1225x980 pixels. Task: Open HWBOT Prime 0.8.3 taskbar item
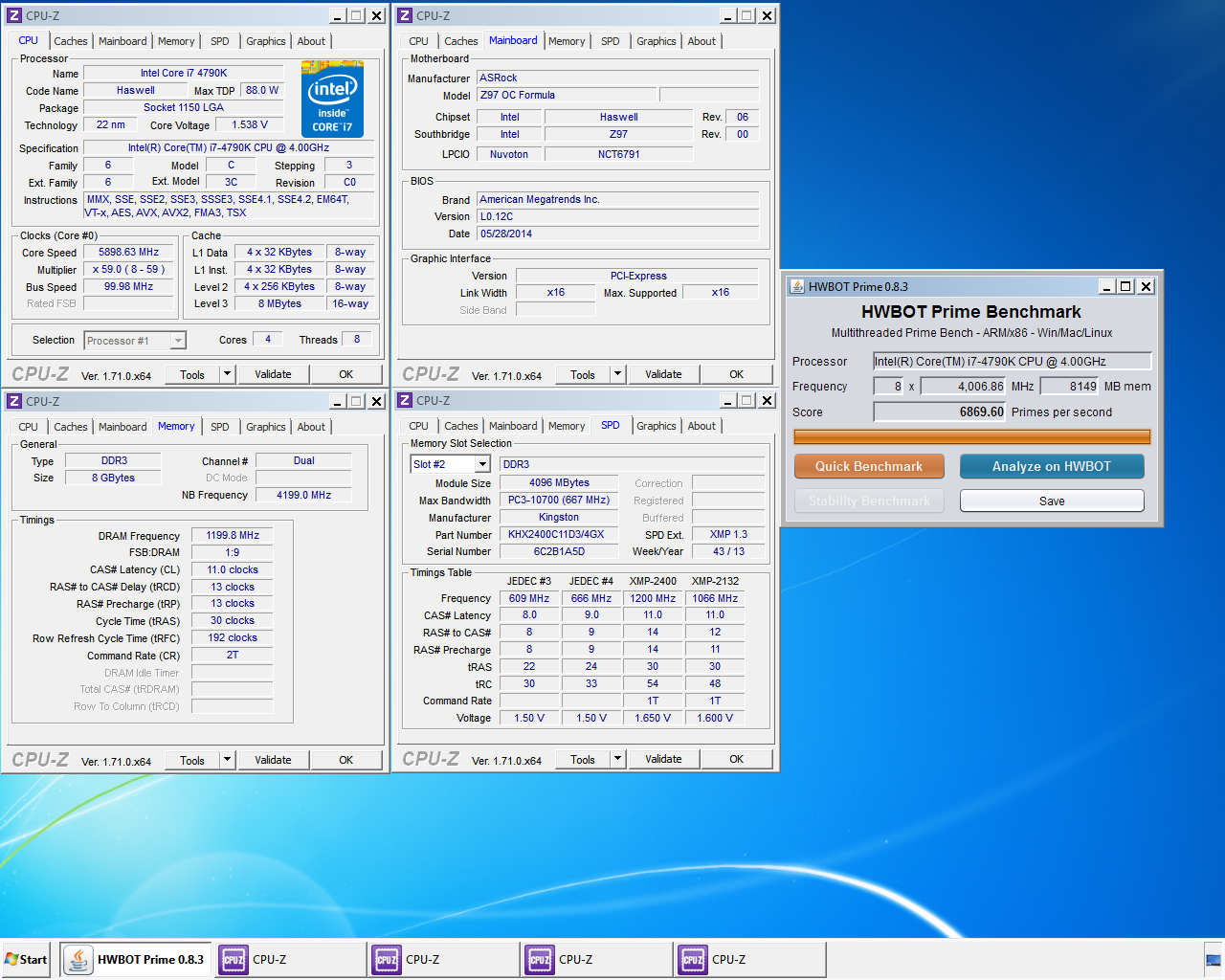tap(136, 959)
